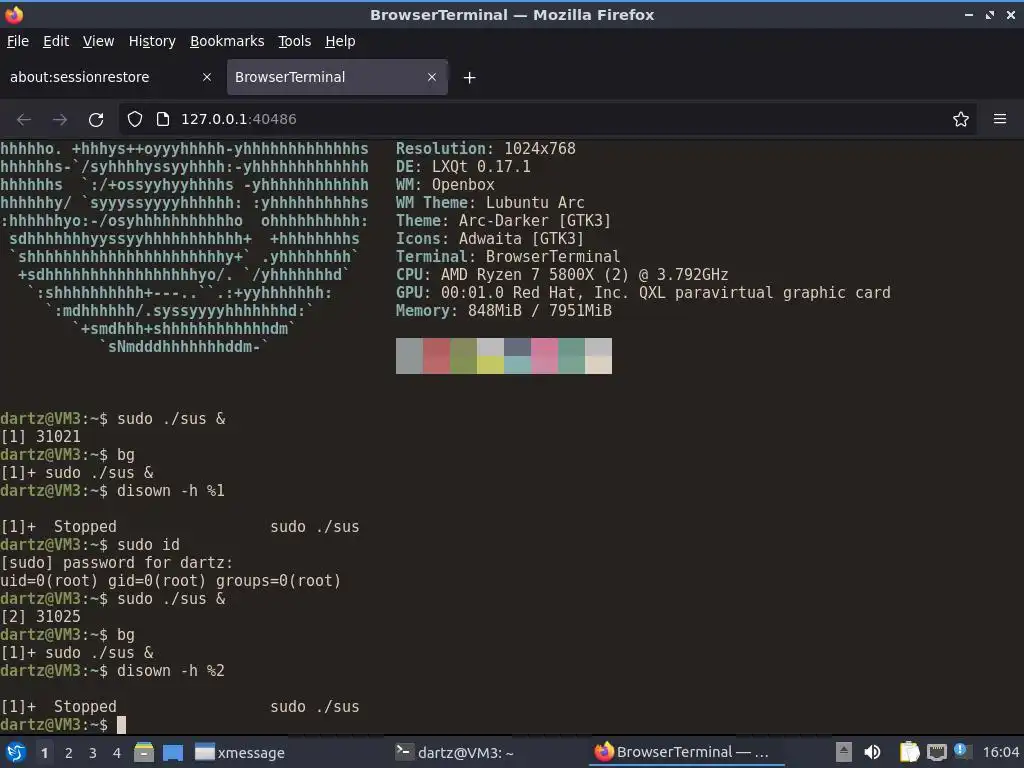This screenshot has height=768, width=1024.
Task: Click the network status tray icon
Action: pos(936,752)
